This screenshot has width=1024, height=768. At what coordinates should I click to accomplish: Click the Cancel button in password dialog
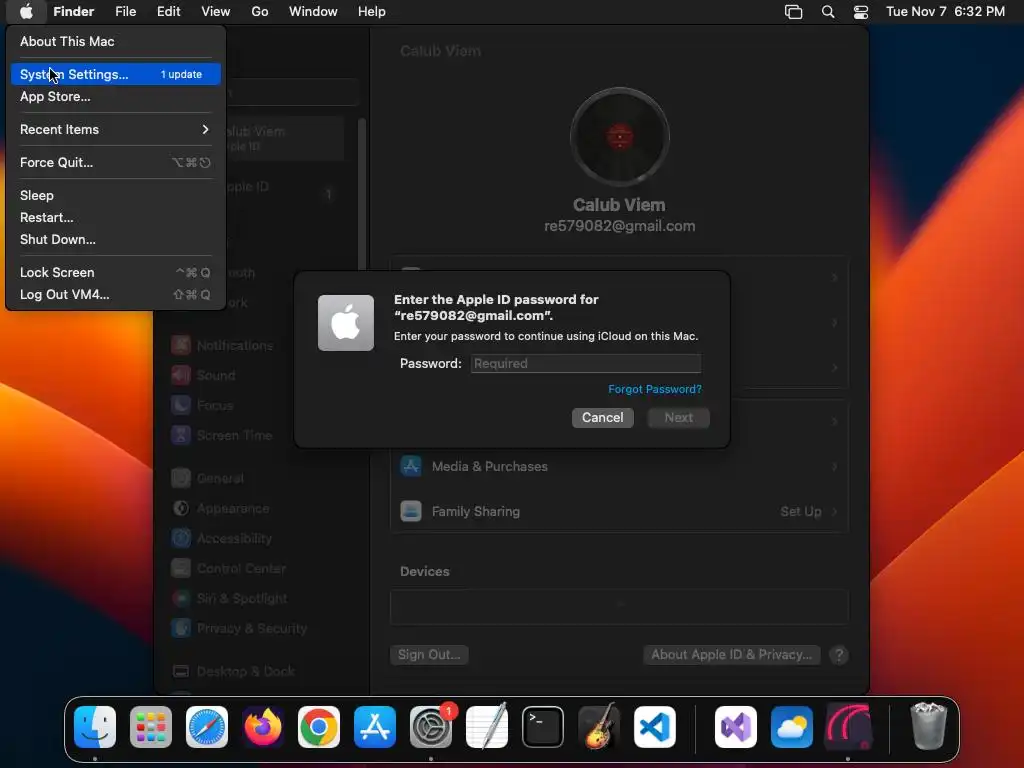pos(603,418)
